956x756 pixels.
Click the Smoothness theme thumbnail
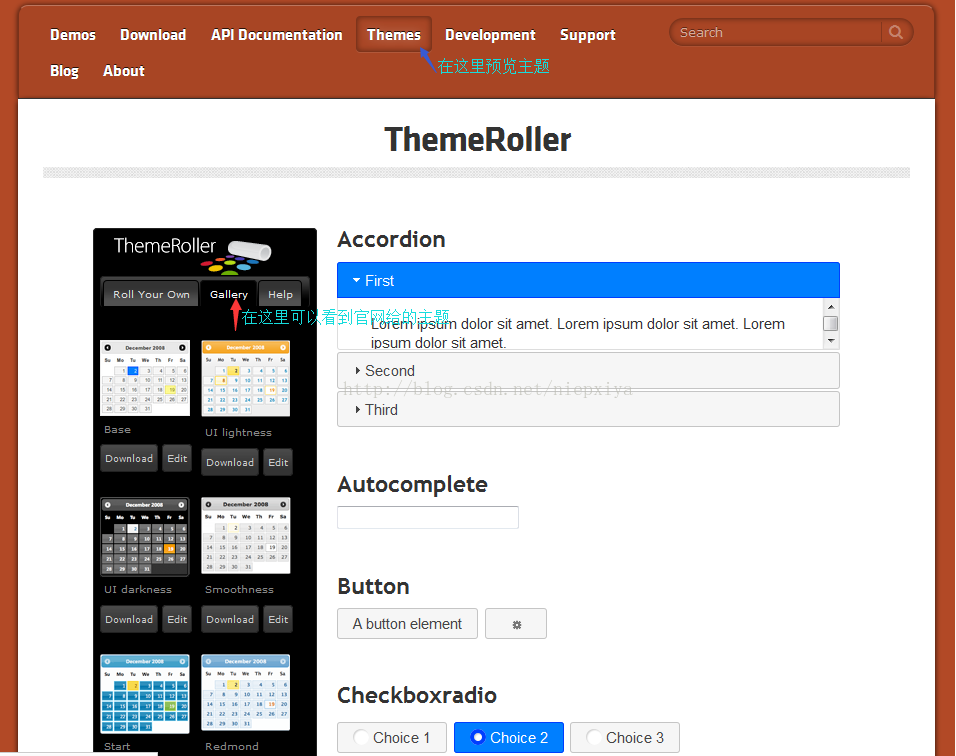click(246, 535)
